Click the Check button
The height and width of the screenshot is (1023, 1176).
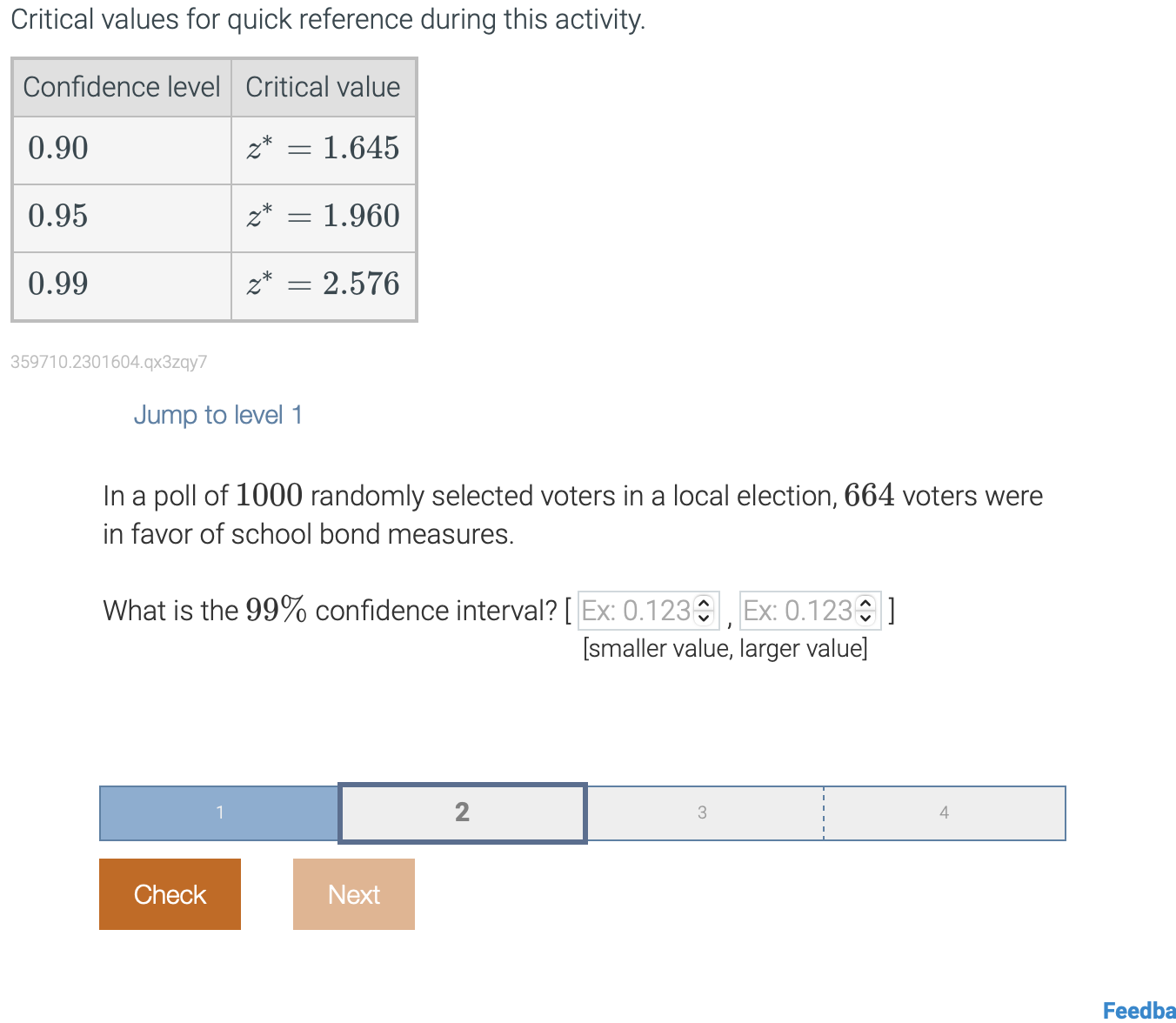pos(170,893)
